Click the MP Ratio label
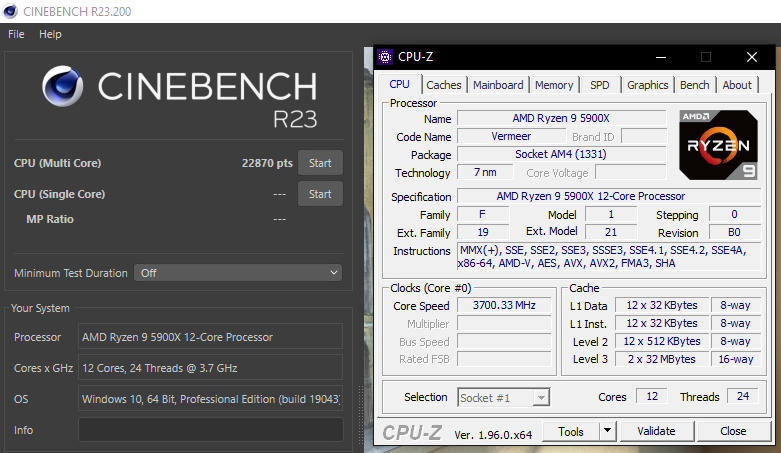781x453 pixels. 50,219
